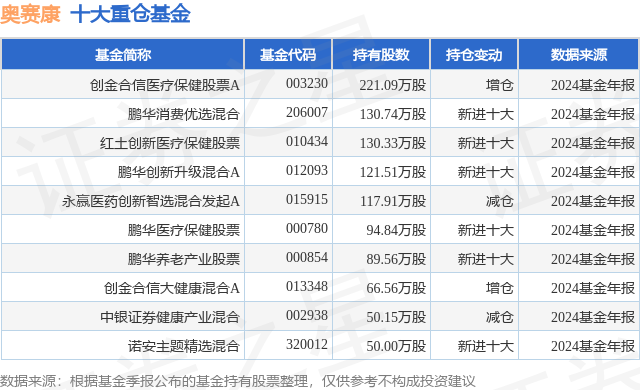Click the 持有股数 column header
The width and height of the screenshot is (640, 390).
381,55
